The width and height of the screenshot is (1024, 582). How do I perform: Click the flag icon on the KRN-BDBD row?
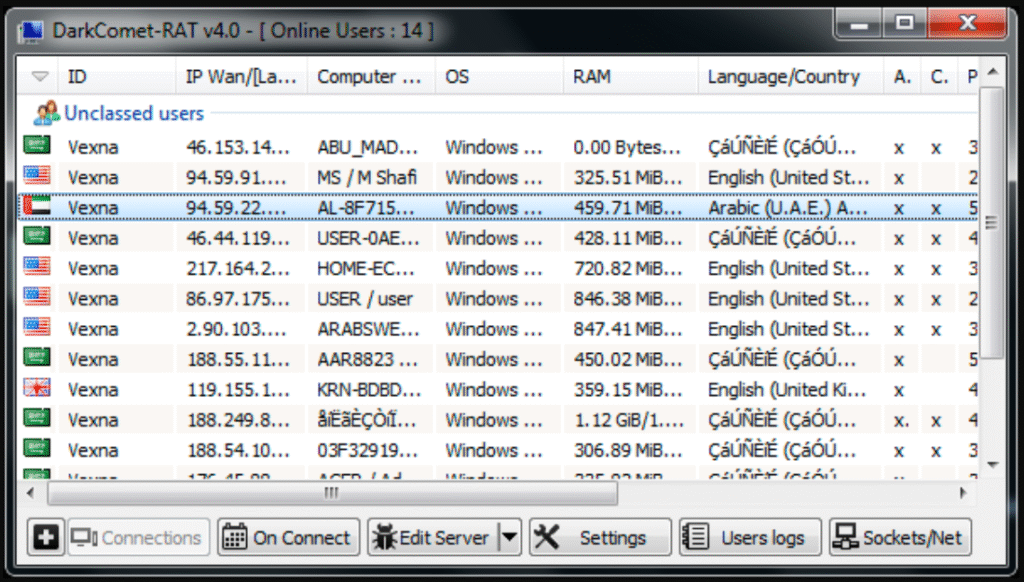[37, 389]
